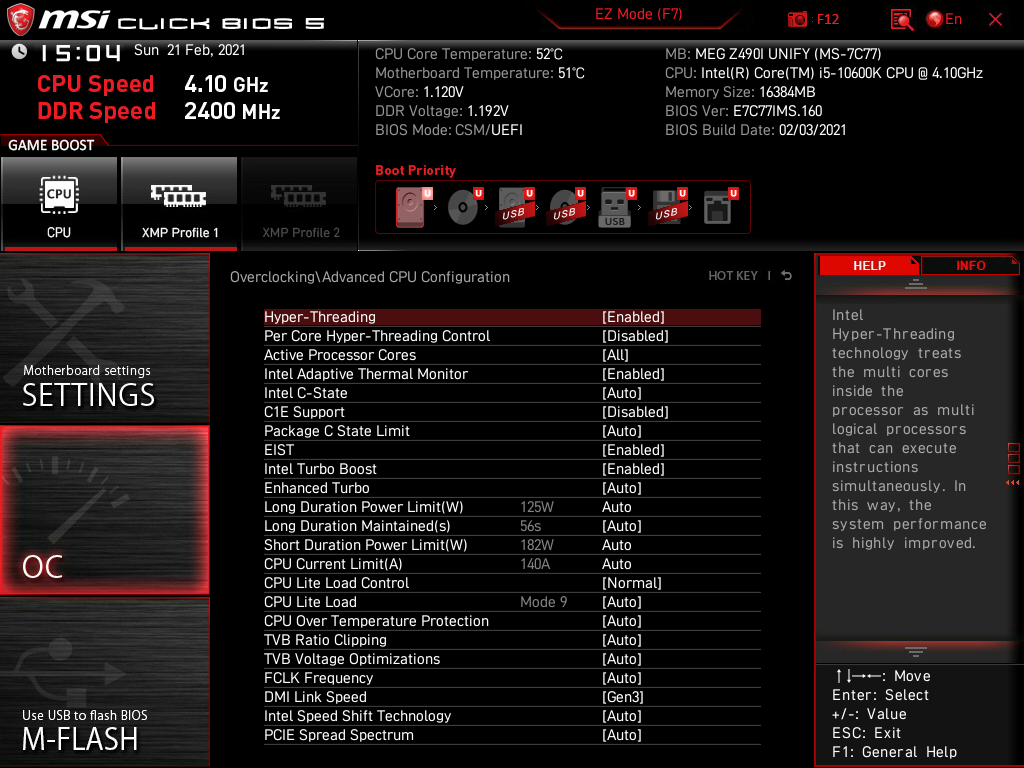Close the BIOS using the X icon
The width and height of the screenshot is (1024, 768).
tap(995, 20)
